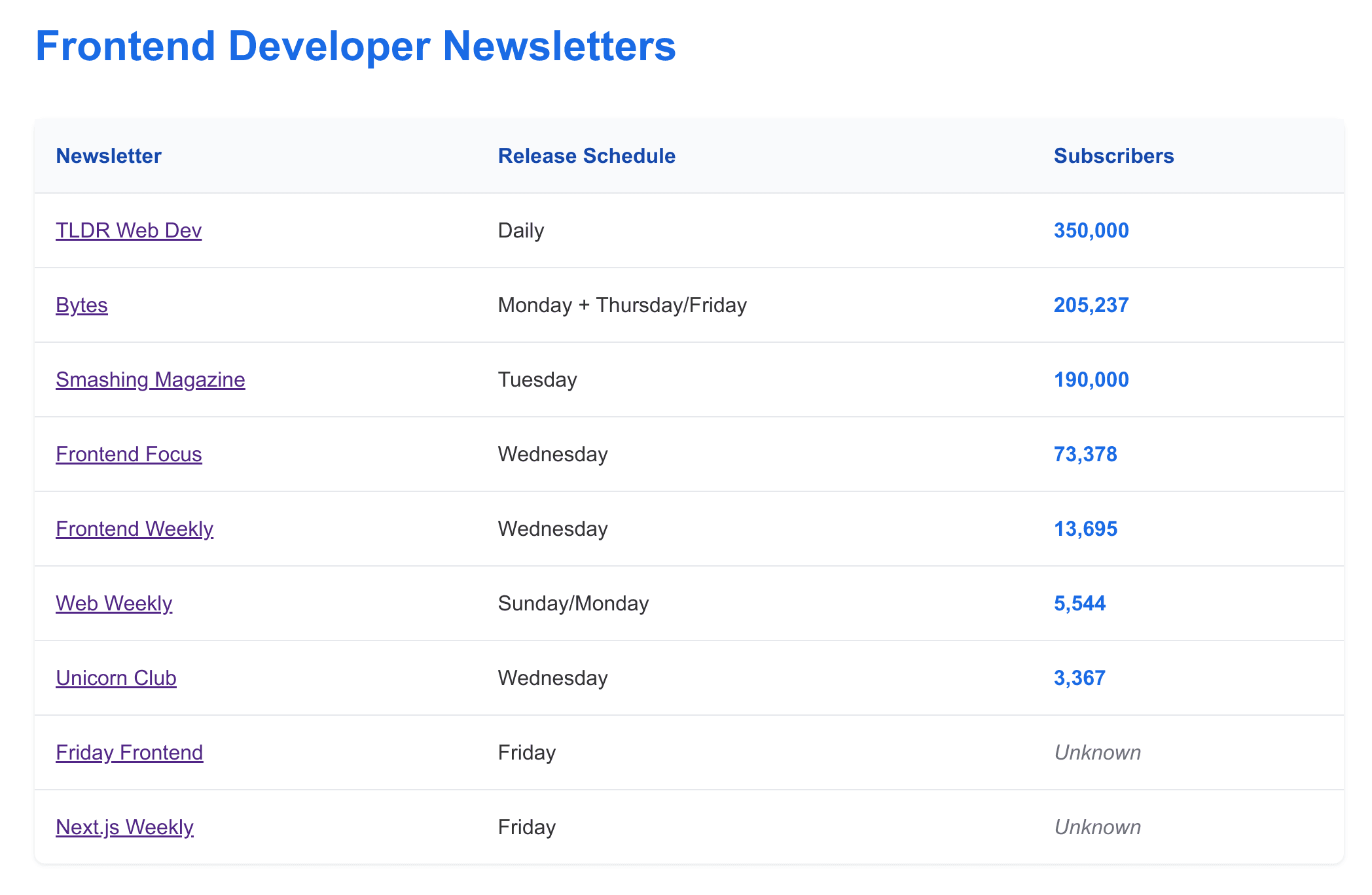
Task: Select the 350,000 subscriber count
Action: [1091, 230]
